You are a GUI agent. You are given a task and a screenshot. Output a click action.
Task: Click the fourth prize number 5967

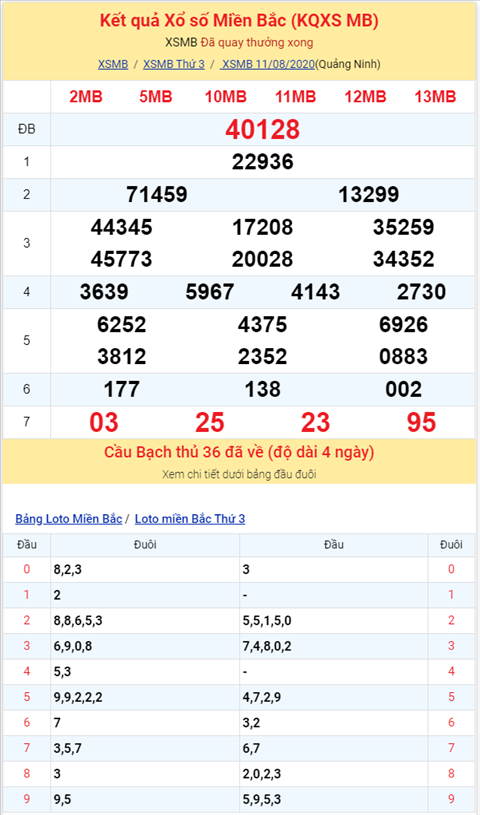tap(210, 292)
